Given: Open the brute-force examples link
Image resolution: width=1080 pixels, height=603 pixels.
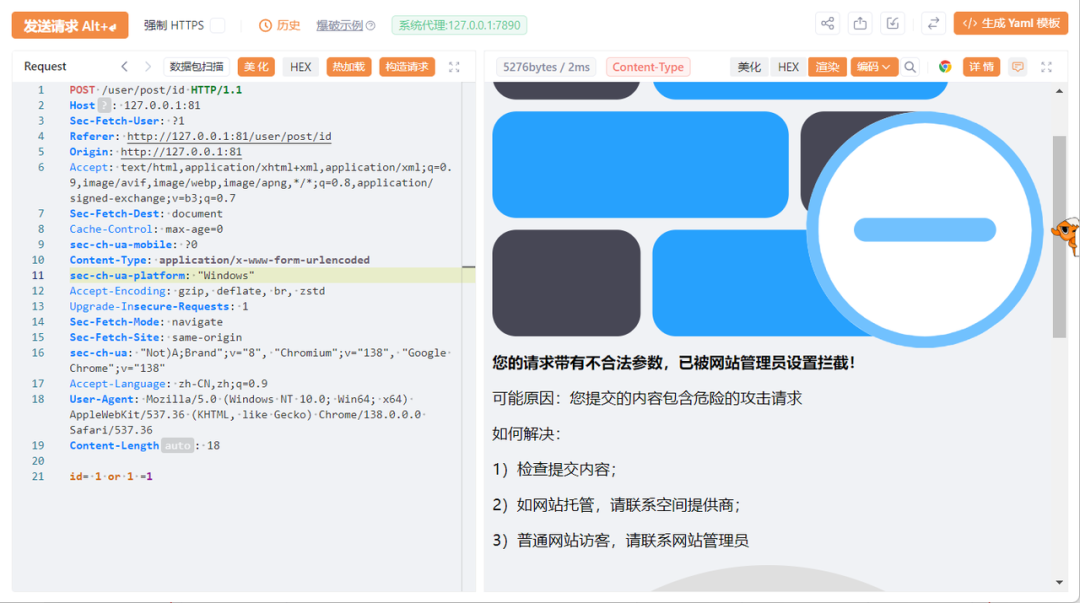Looking at the screenshot, I should [339, 25].
